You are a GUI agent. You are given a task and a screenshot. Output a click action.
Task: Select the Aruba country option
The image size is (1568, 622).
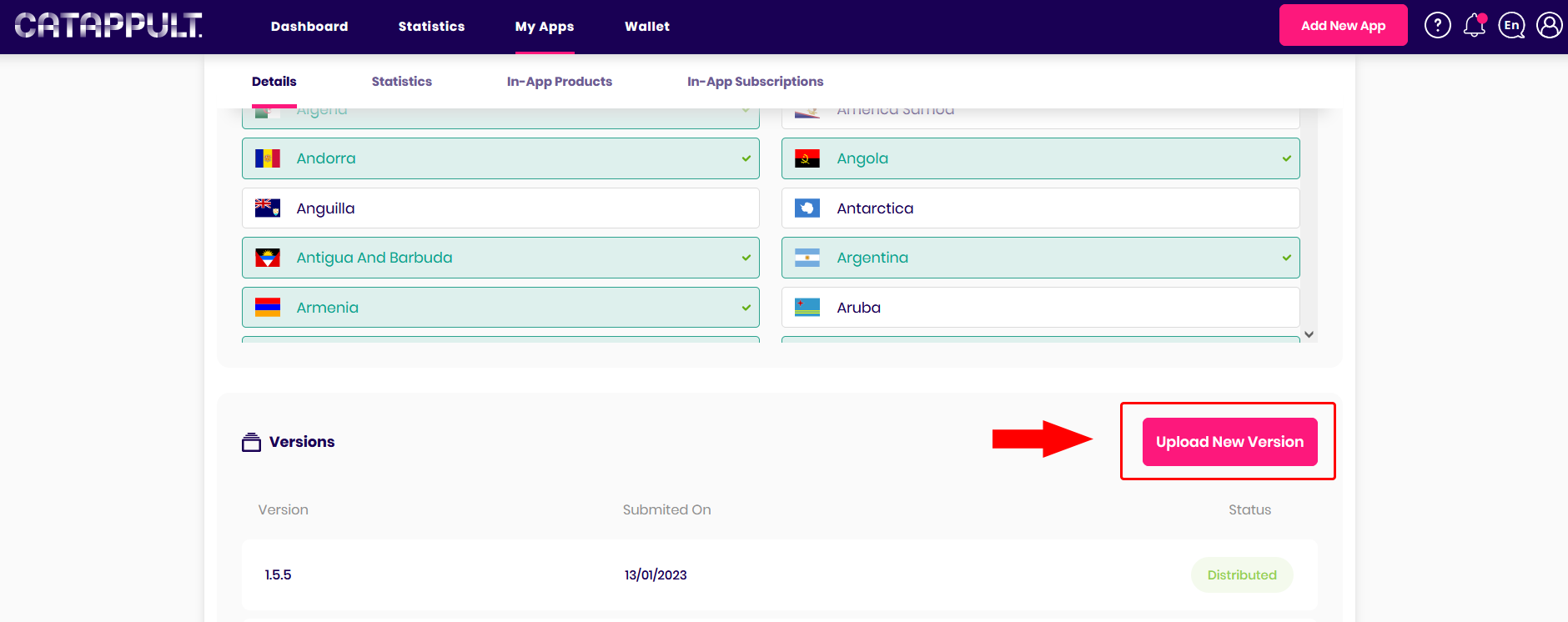pyautogui.click(x=1040, y=307)
